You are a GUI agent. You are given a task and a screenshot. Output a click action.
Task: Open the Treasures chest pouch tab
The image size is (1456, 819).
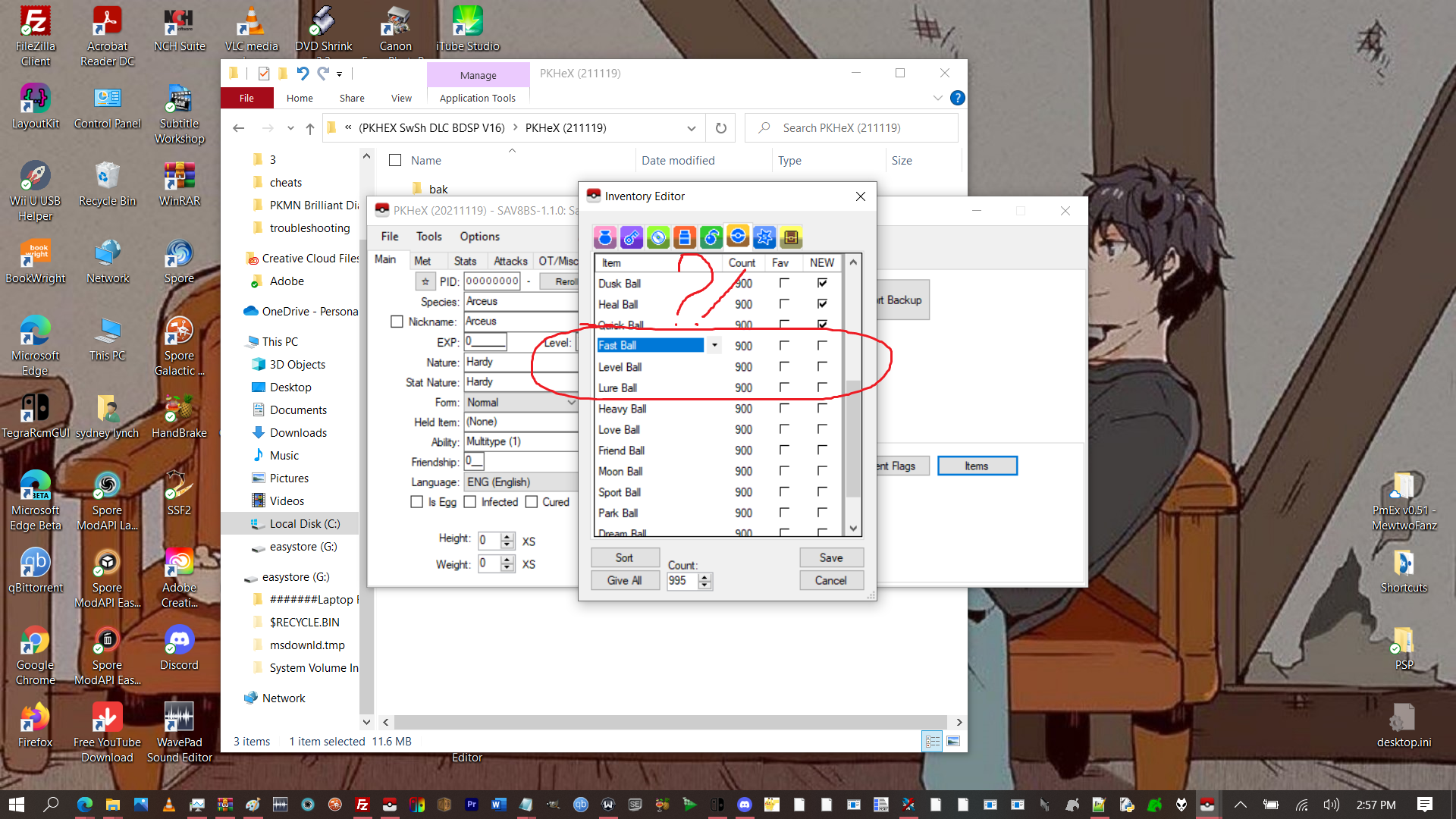[791, 237]
